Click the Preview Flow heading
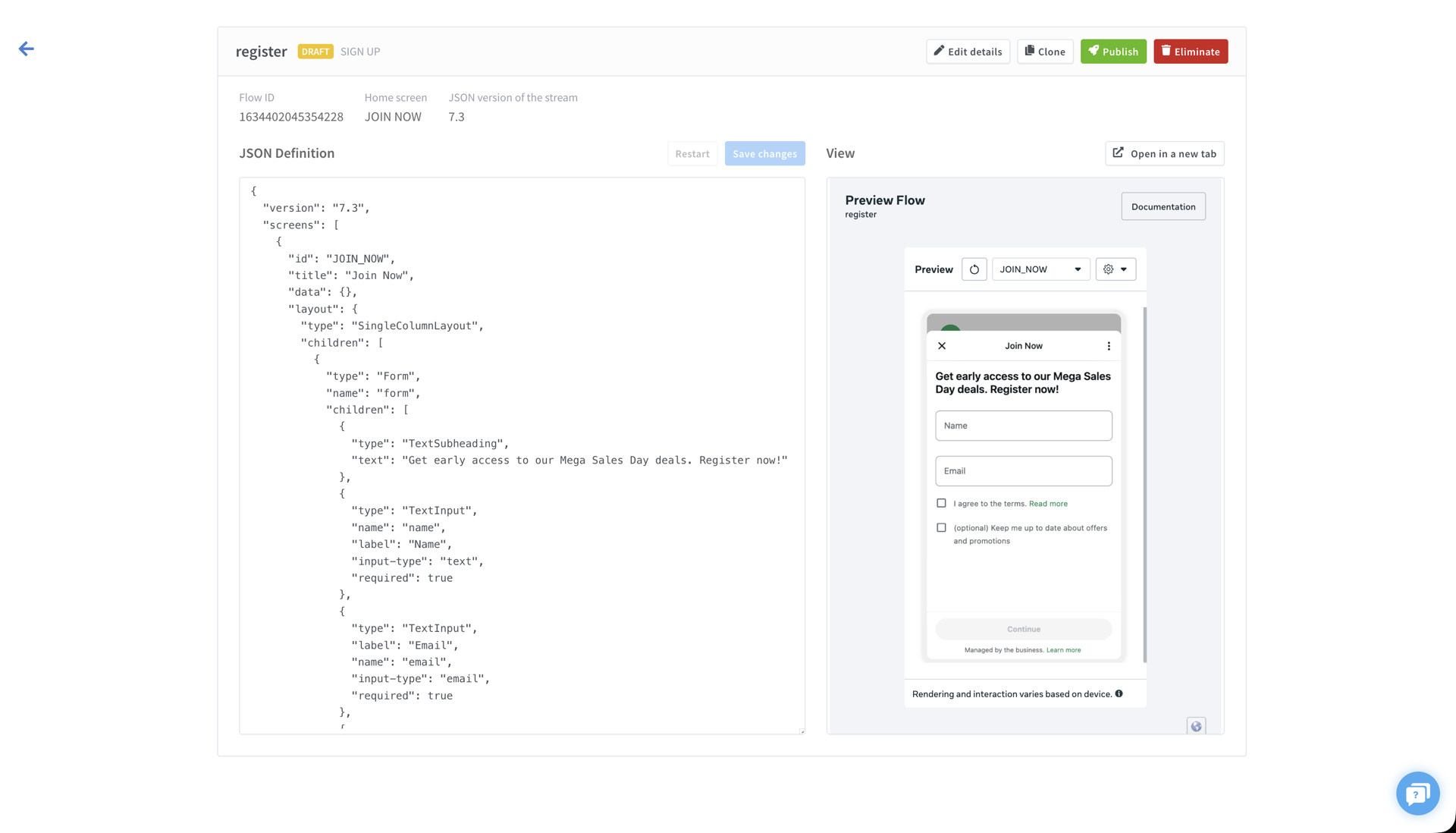 pyautogui.click(x=885, y=200)
